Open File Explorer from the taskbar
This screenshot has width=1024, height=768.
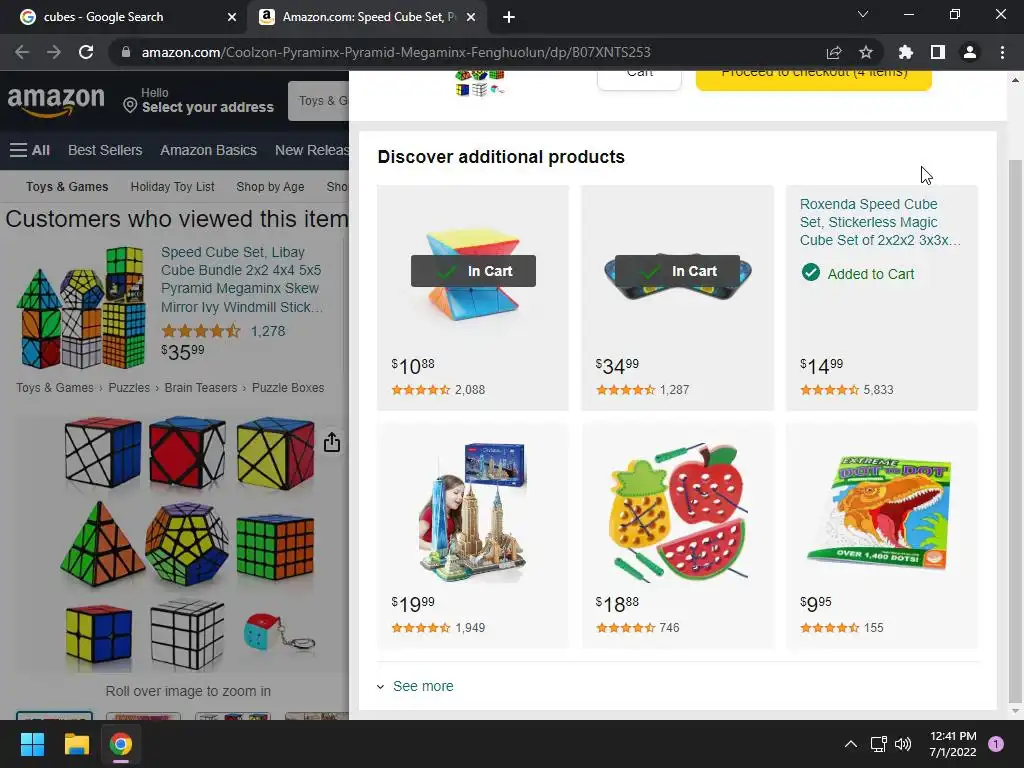coord(76,744)
